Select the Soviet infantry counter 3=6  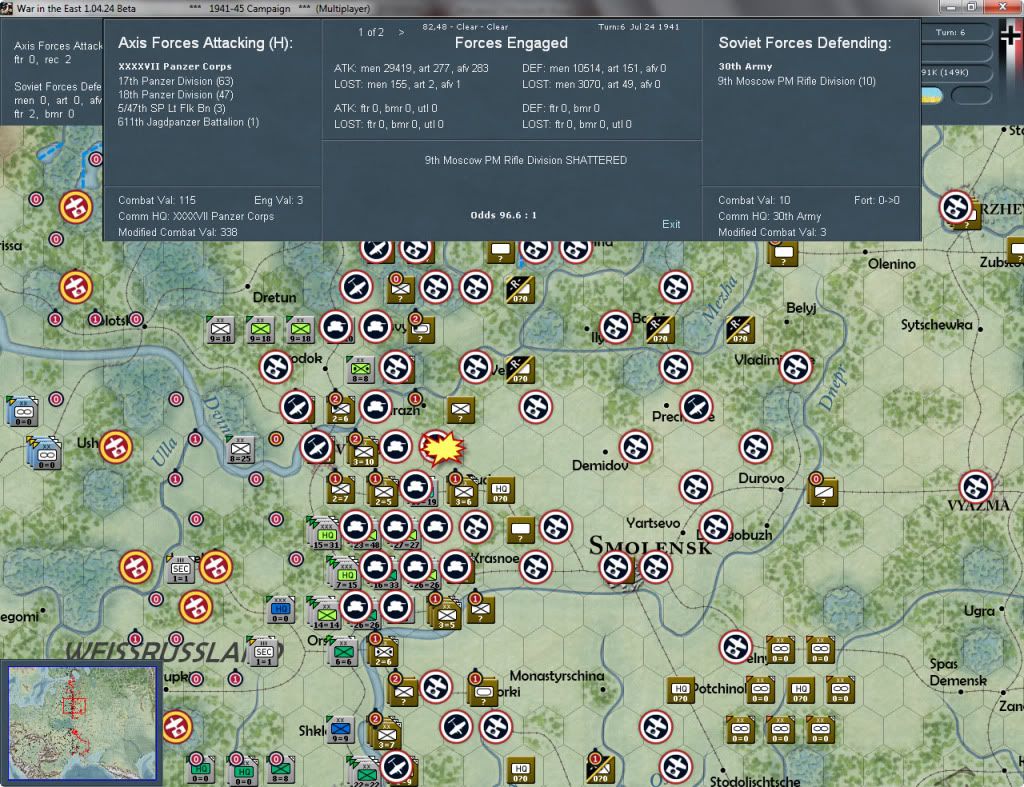tap(463, 491)
